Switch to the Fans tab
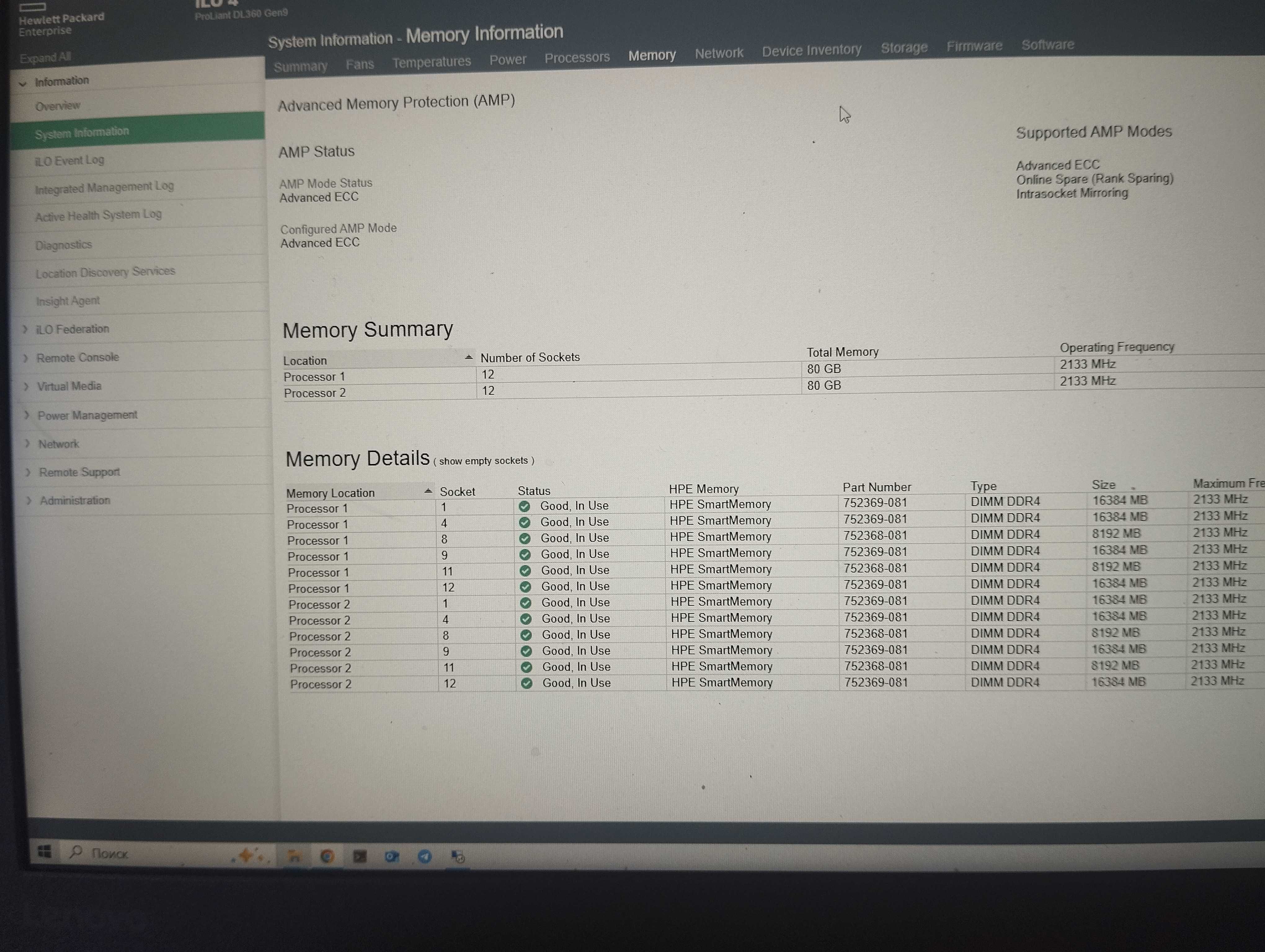 360,64
